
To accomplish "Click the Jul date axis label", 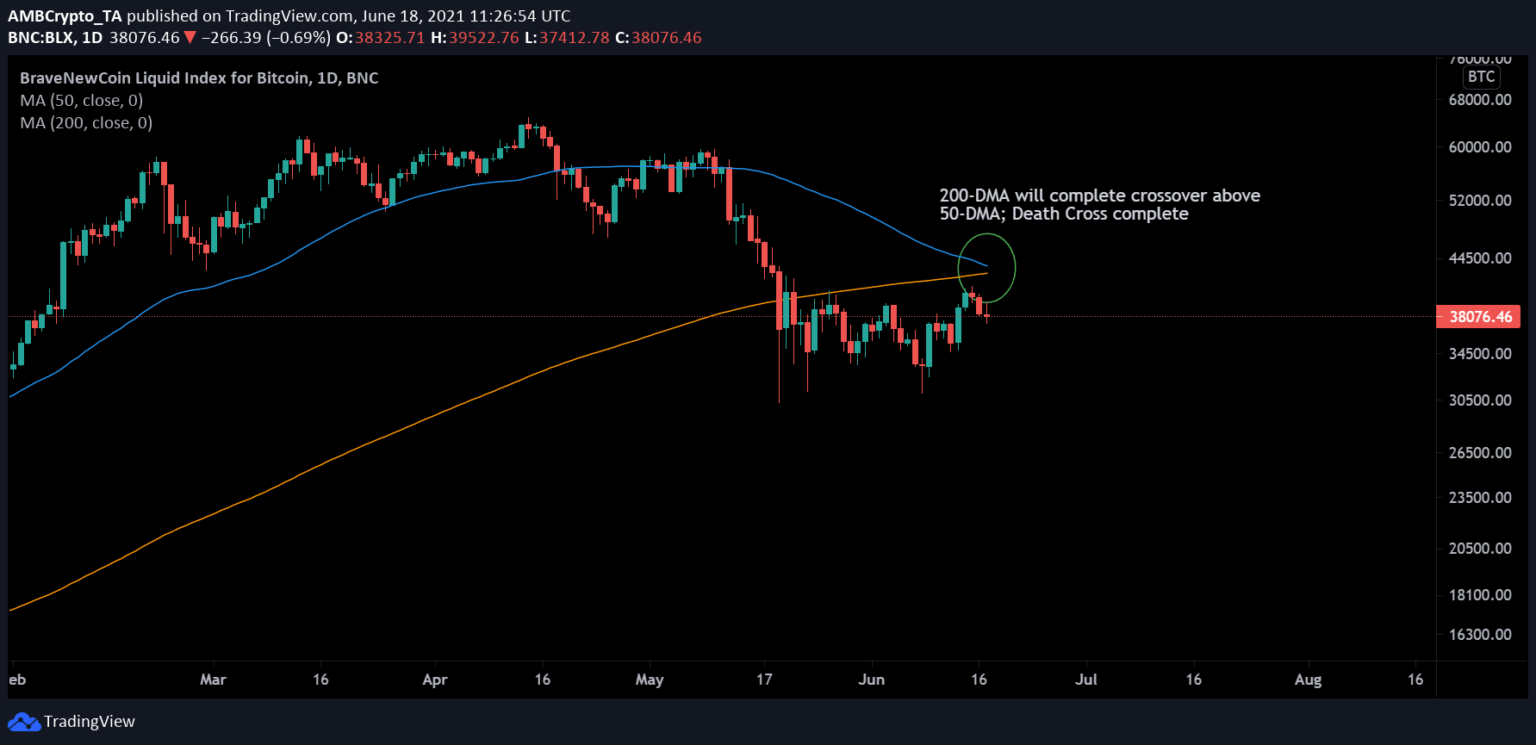I will point(1086,679).
